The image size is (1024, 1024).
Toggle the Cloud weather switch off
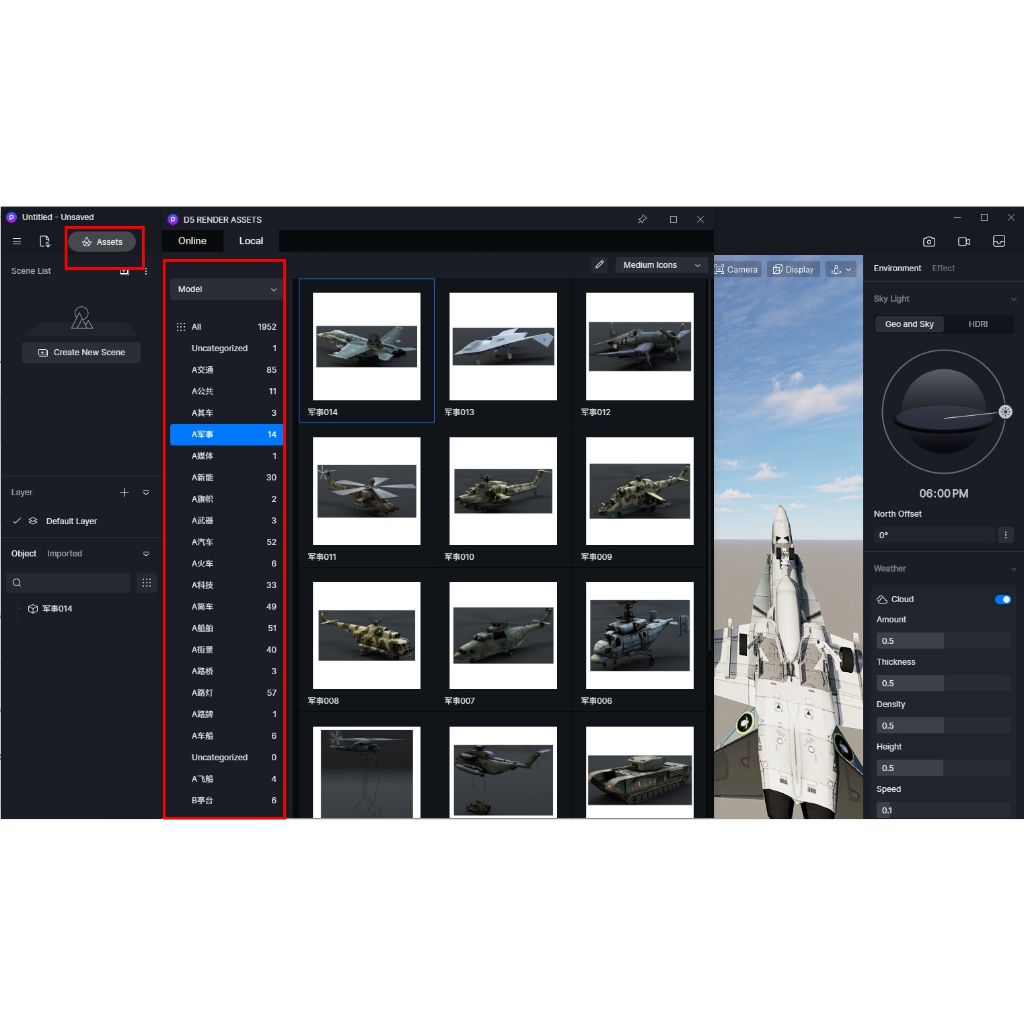point(1002,600)
